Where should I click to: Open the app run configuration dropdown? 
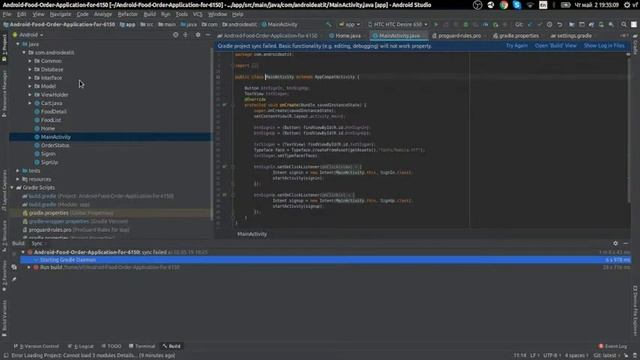349,24
